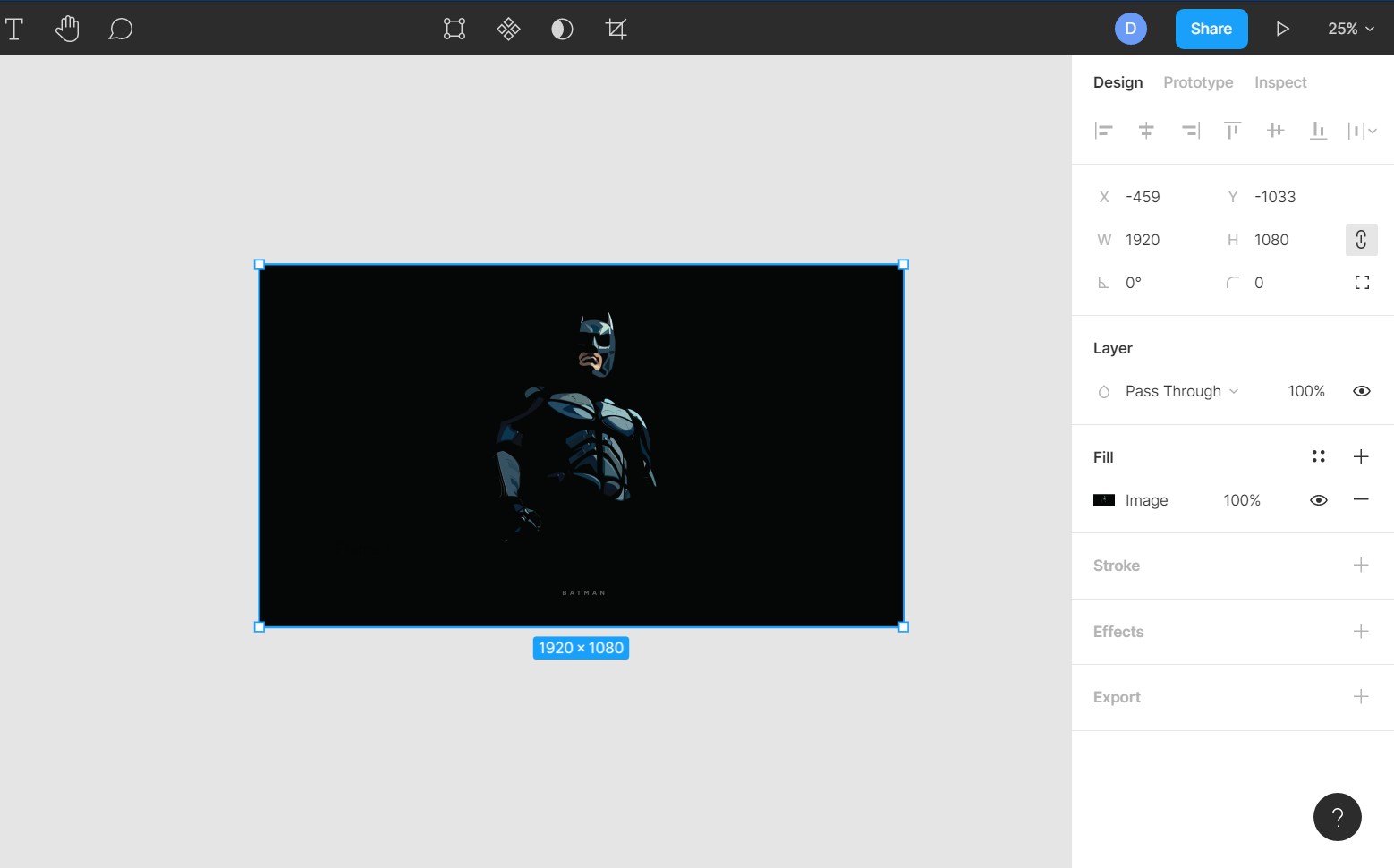Click the Use as Mask icon
Viewport: 1394px width, 868px height.
(x=562, y=29)
